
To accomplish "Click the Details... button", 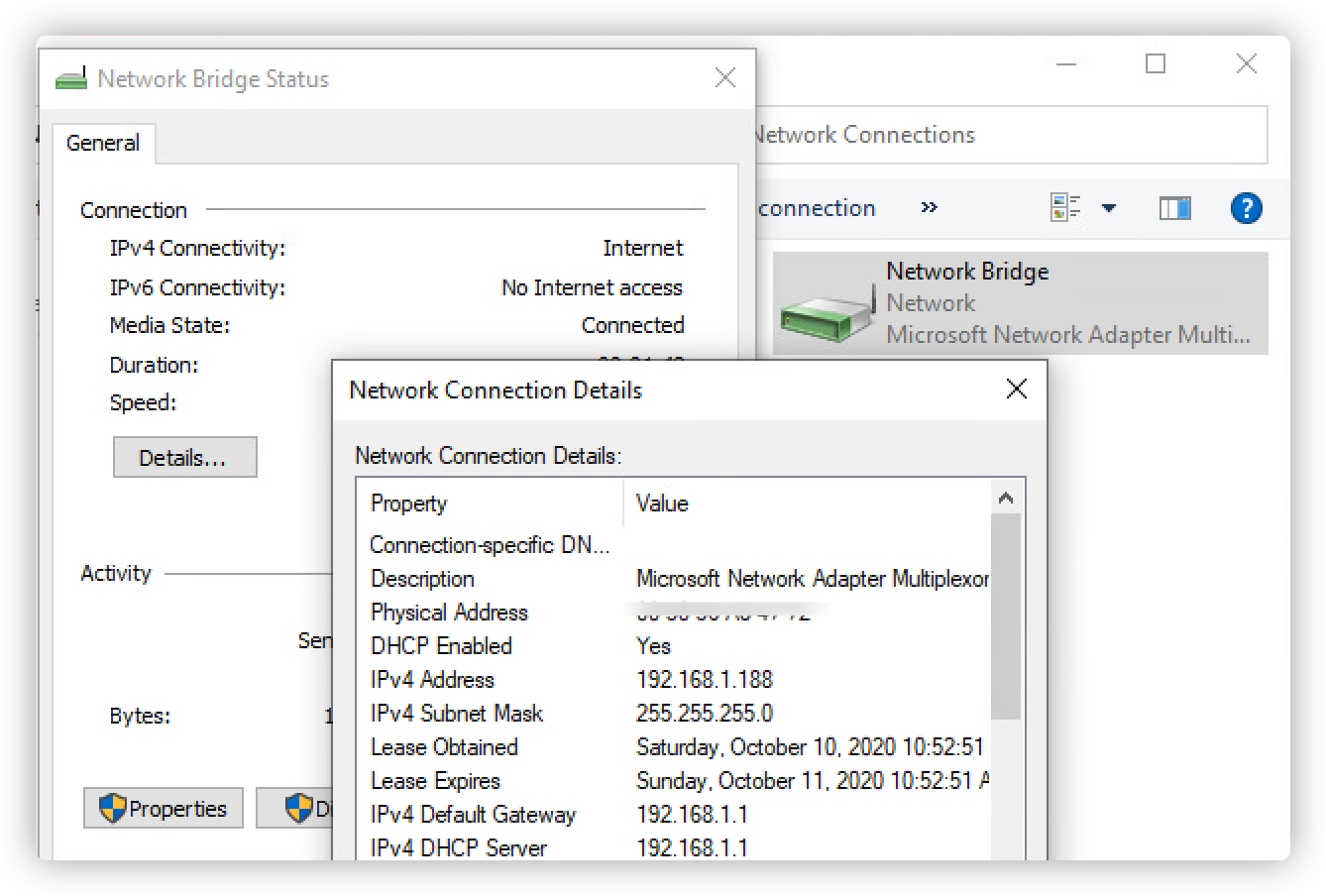I will point(184,458).
